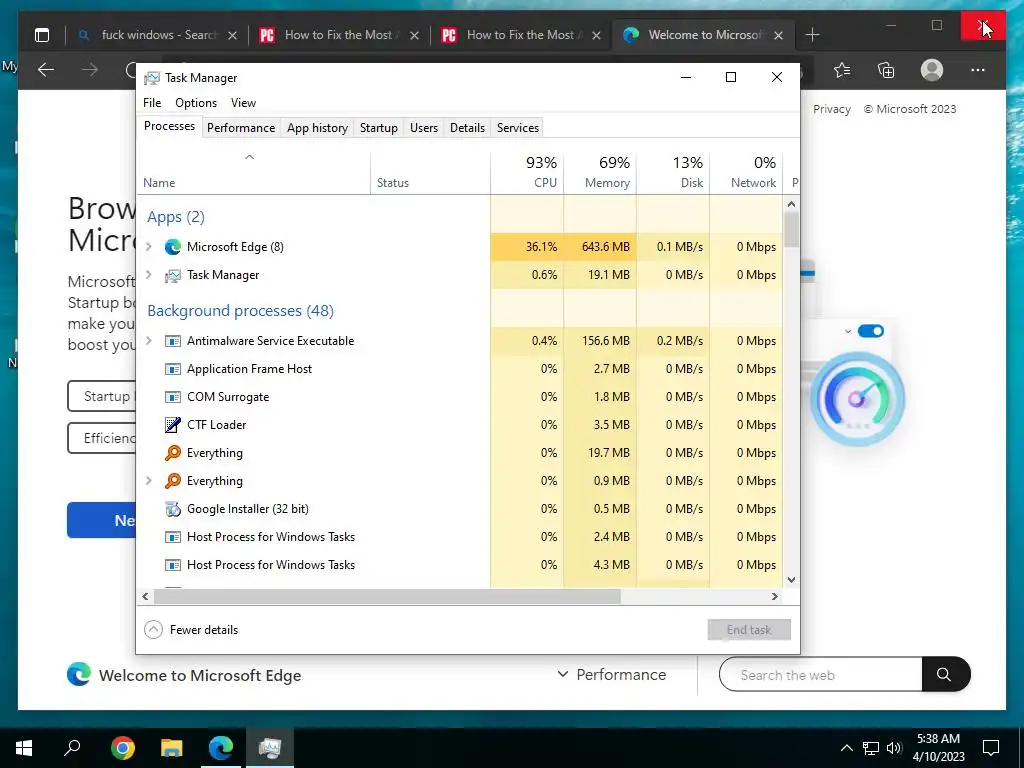Click the scroll right arrow in Task Manager
This screenshot has height=768, width=1024.
pyautogui.click(x=775, y=596)
